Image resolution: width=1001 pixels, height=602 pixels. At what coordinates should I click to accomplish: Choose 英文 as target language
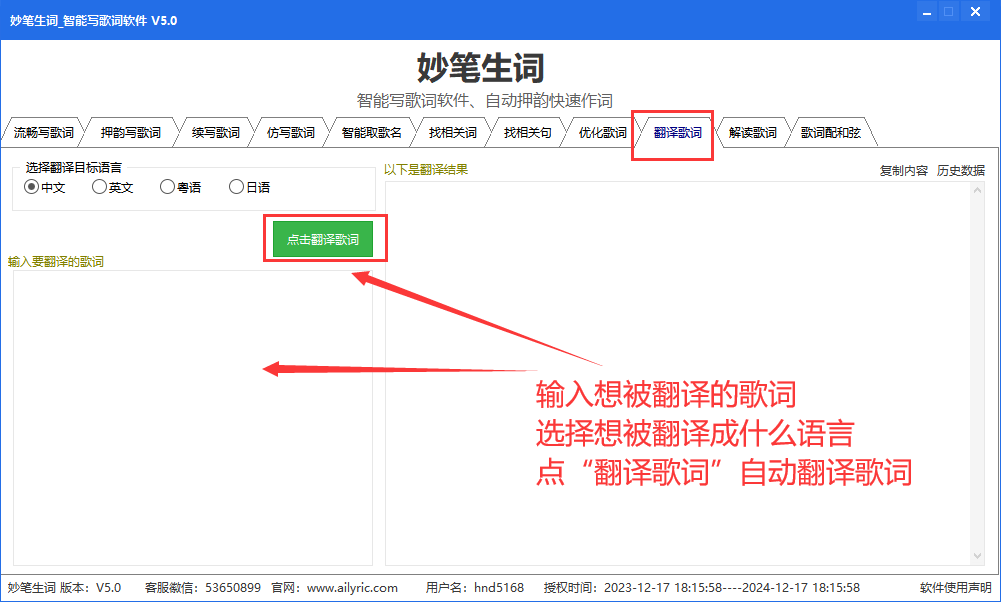tap(112, 187)
